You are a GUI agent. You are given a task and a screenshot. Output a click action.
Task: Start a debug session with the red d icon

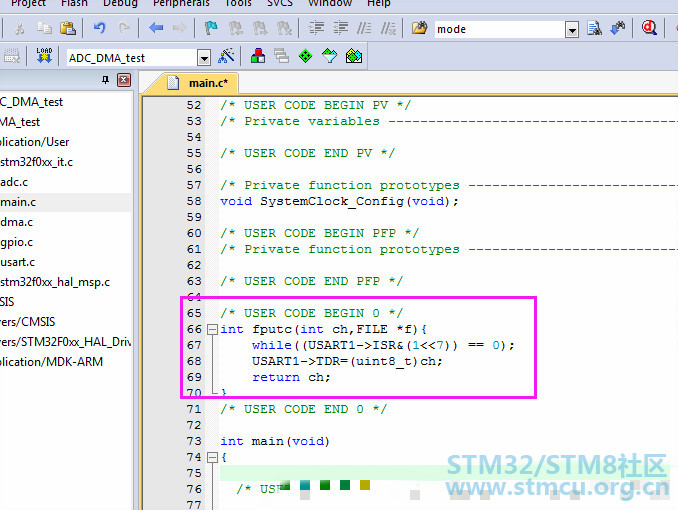pyautogui.click(x=649, y=29)
